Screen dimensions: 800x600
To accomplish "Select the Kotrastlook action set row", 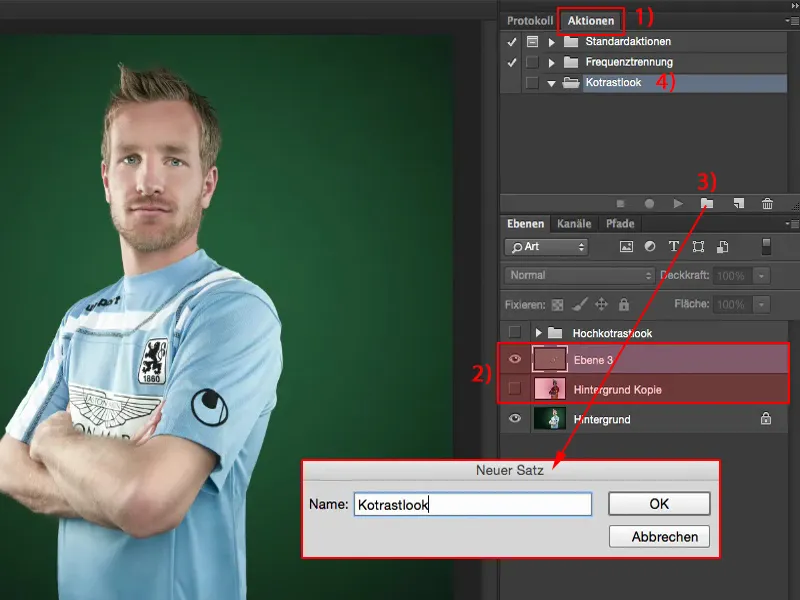I will click(644, 83).
